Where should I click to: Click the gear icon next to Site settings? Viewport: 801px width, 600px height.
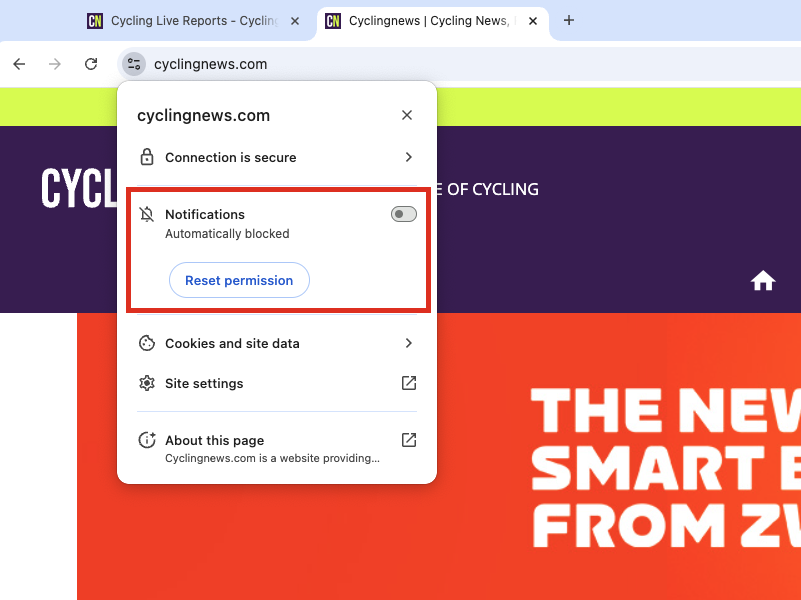147,383
